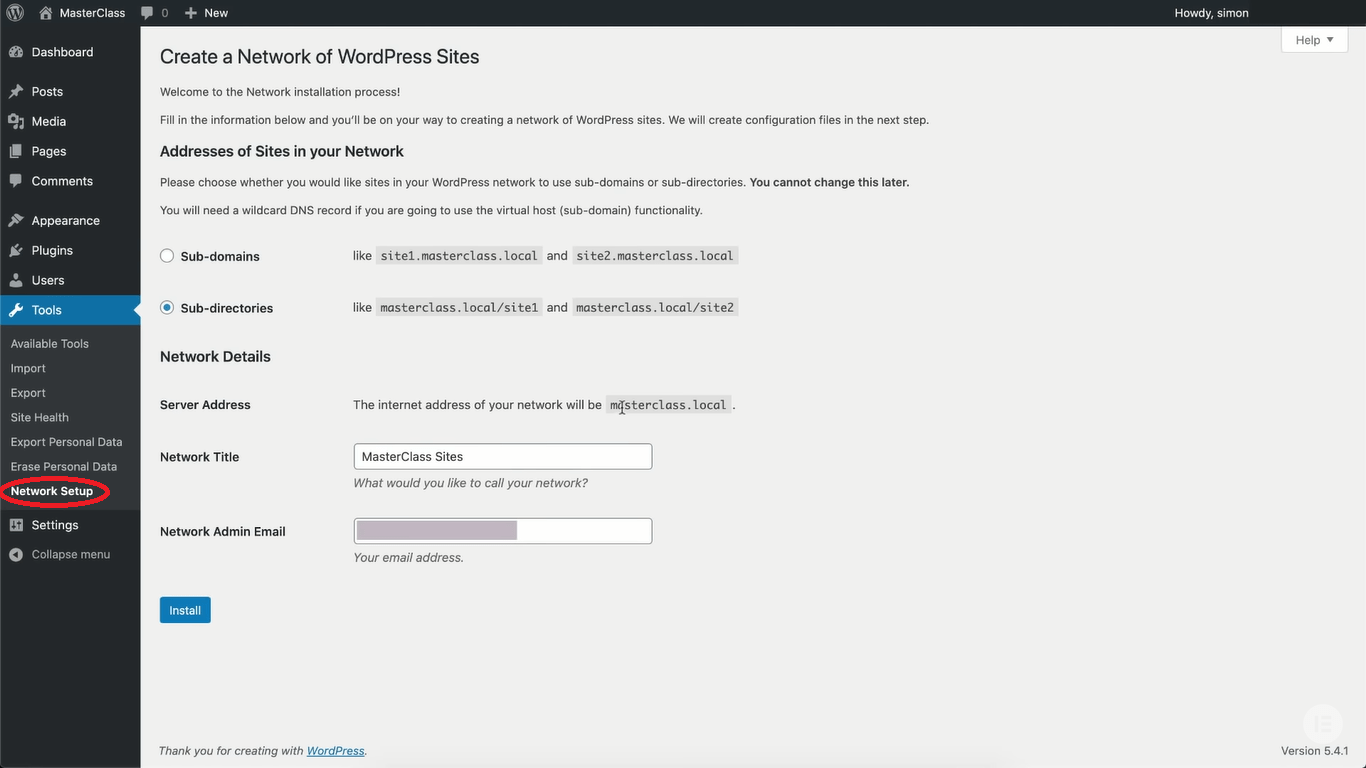Click the site1.masterclass.local example code
This screenshot has height=768, width=1366.
tap(459, 256)
